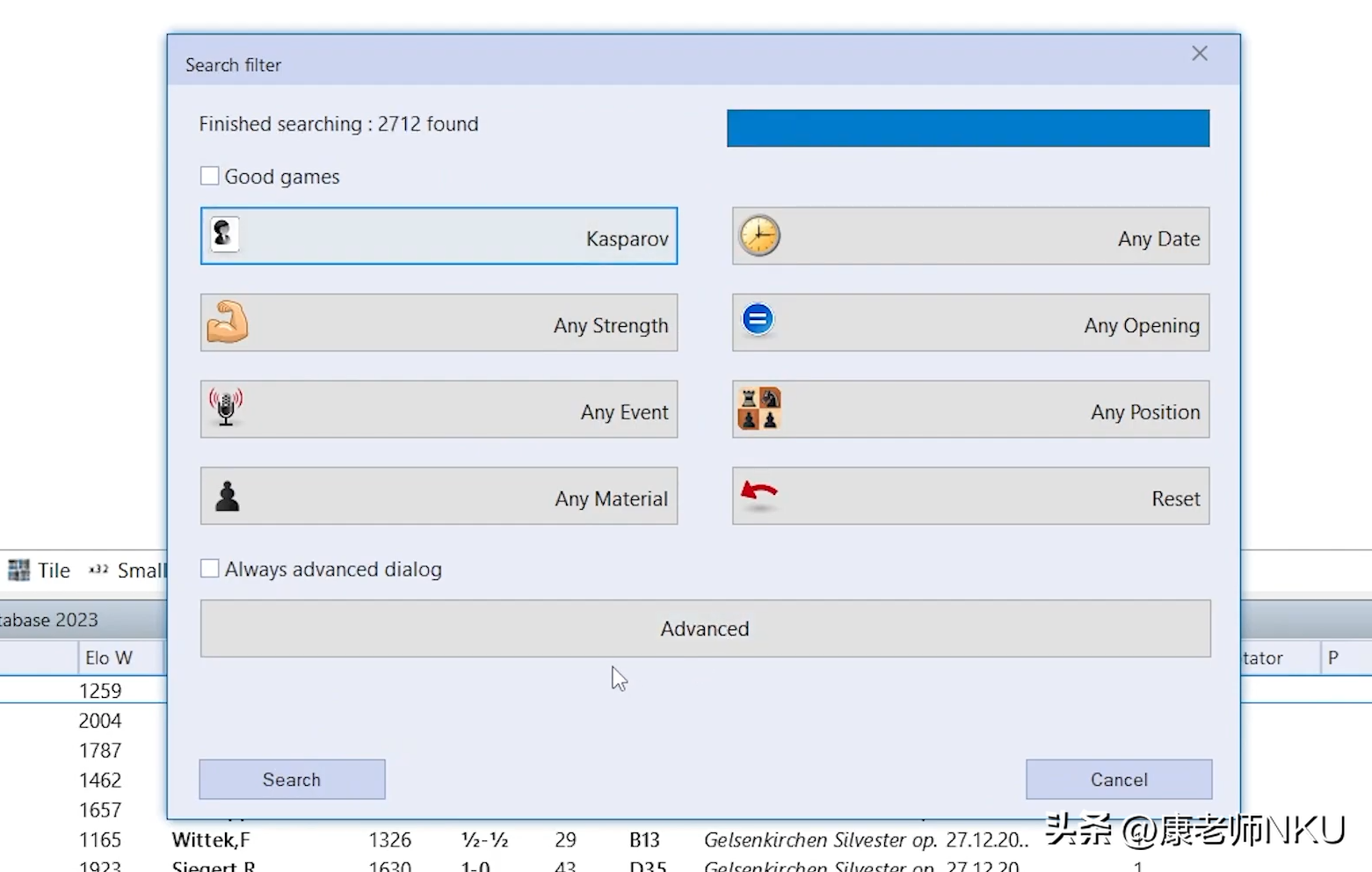This screenshot has width=1372, height=872.
Task: Open the Any Event microphone filter
Action: [439, 409]
